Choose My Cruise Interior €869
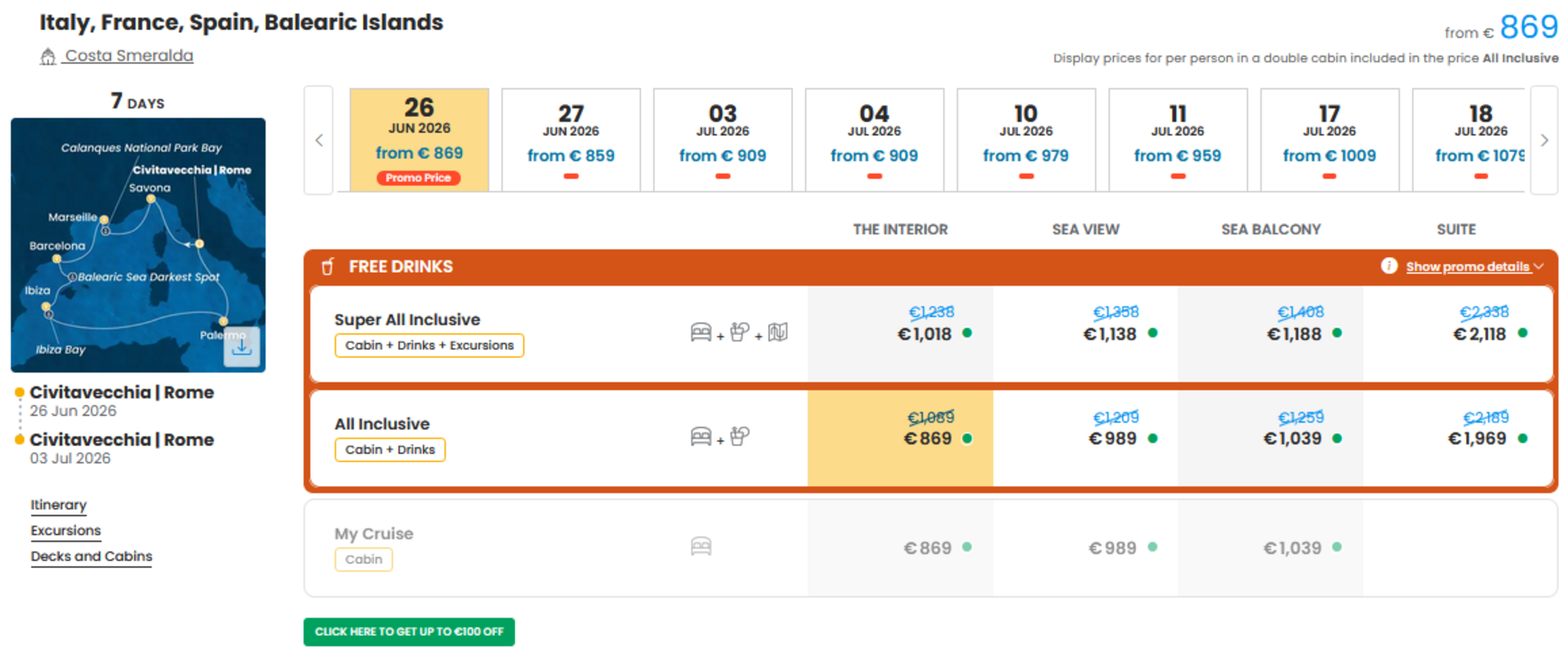The height and width of the screenshot is (649, 1568). (x=900, y=548)
